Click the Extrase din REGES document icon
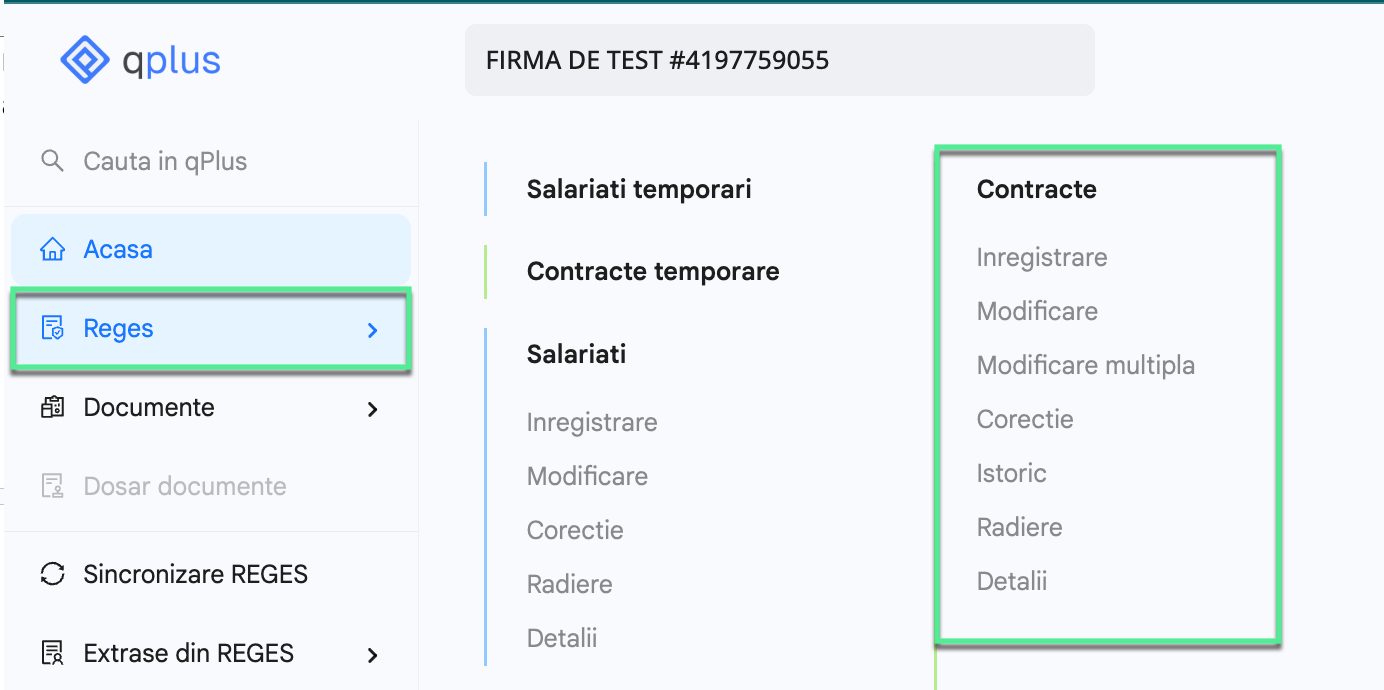This screenshot has width=1384, height=690. click(52, 653)
